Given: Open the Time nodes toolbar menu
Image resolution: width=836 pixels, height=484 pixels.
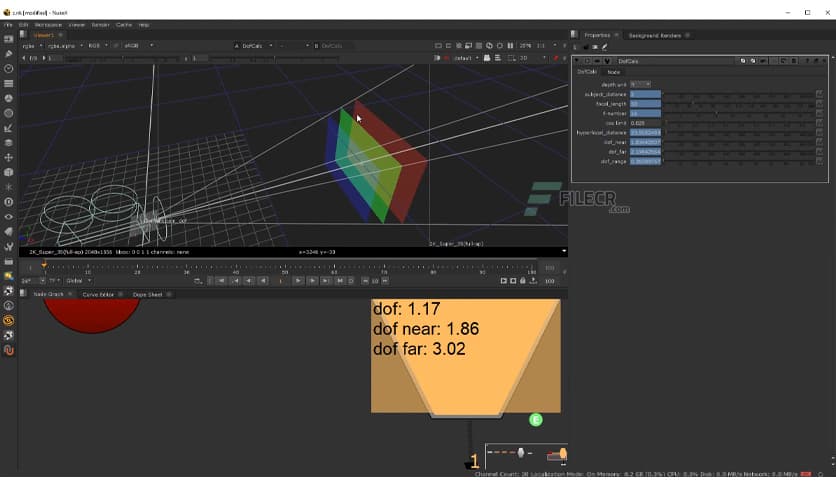Looking at the screenshot, I should tap(9, 69).
